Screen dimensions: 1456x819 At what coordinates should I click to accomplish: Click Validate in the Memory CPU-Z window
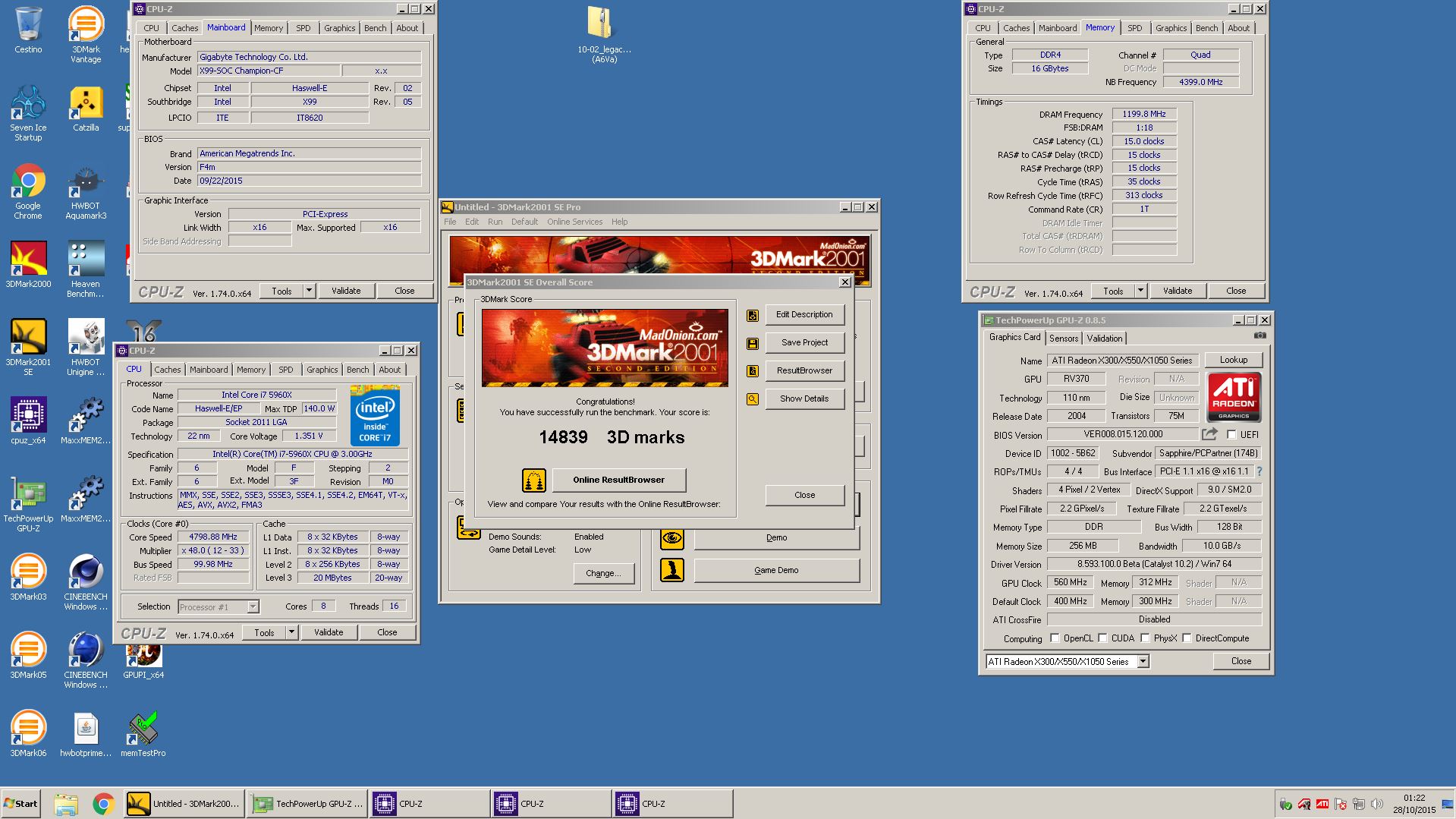[x=1178, y=291]
